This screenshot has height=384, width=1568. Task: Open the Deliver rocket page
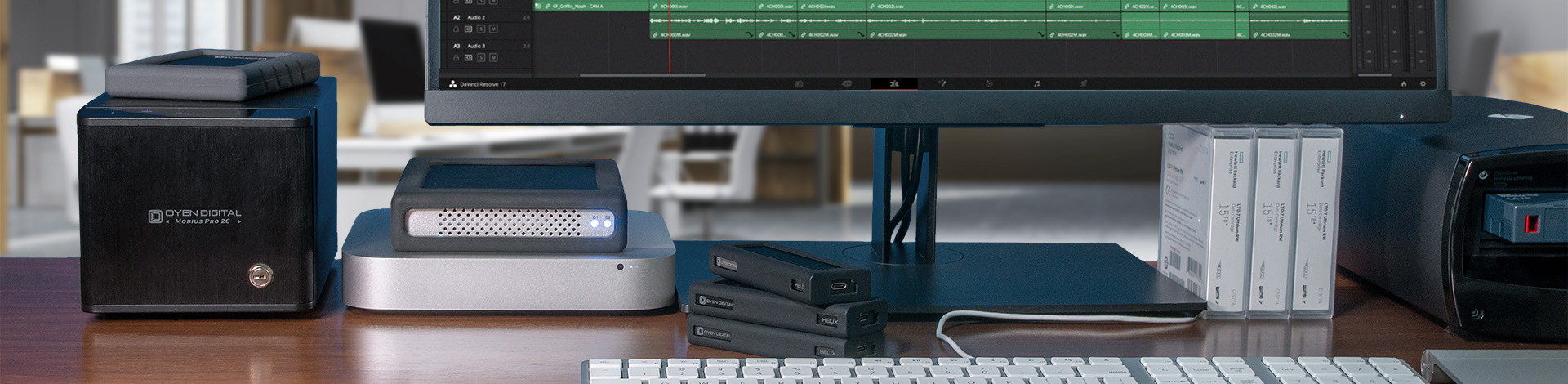[x=1084, y=83]
